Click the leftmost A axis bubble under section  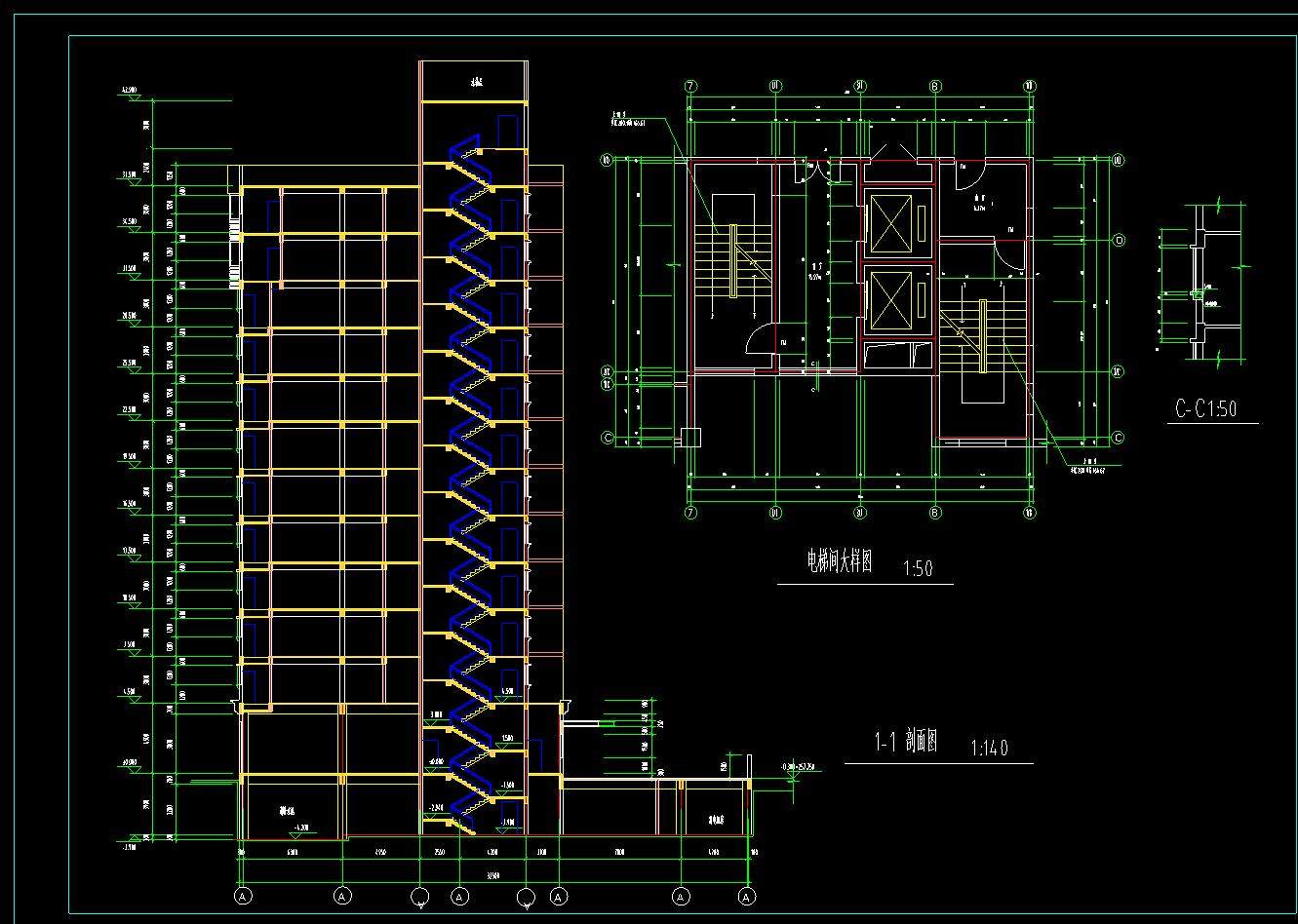pos(243,895)
